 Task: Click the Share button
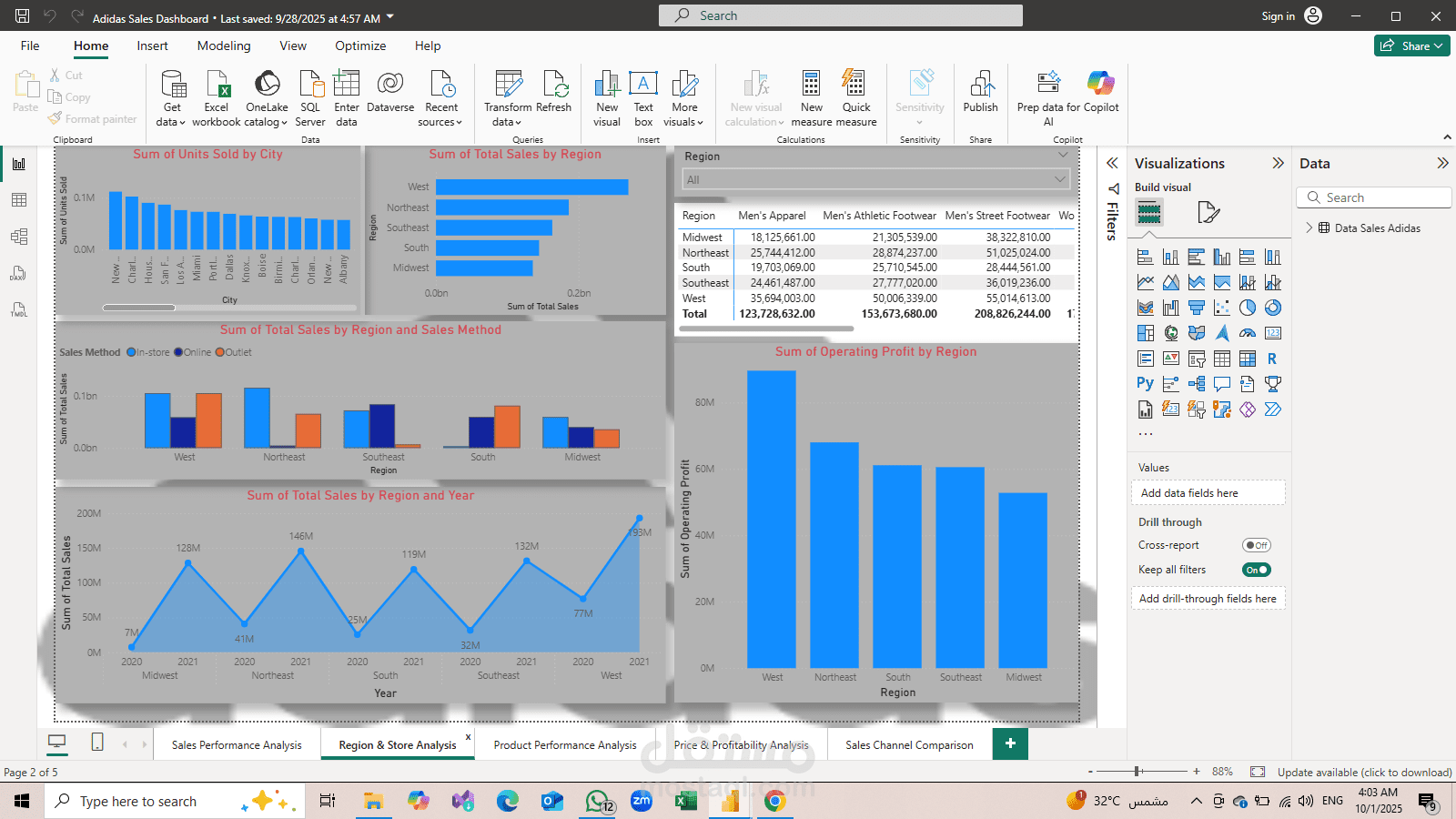(x=1411, y=45)
